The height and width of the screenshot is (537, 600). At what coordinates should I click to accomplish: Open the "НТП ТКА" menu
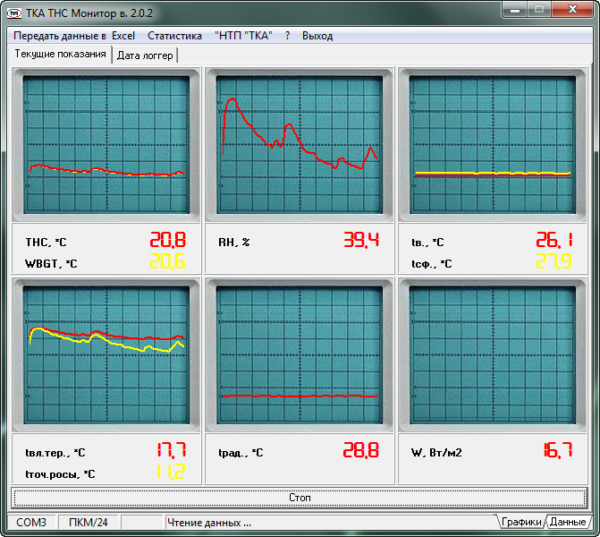243,35
